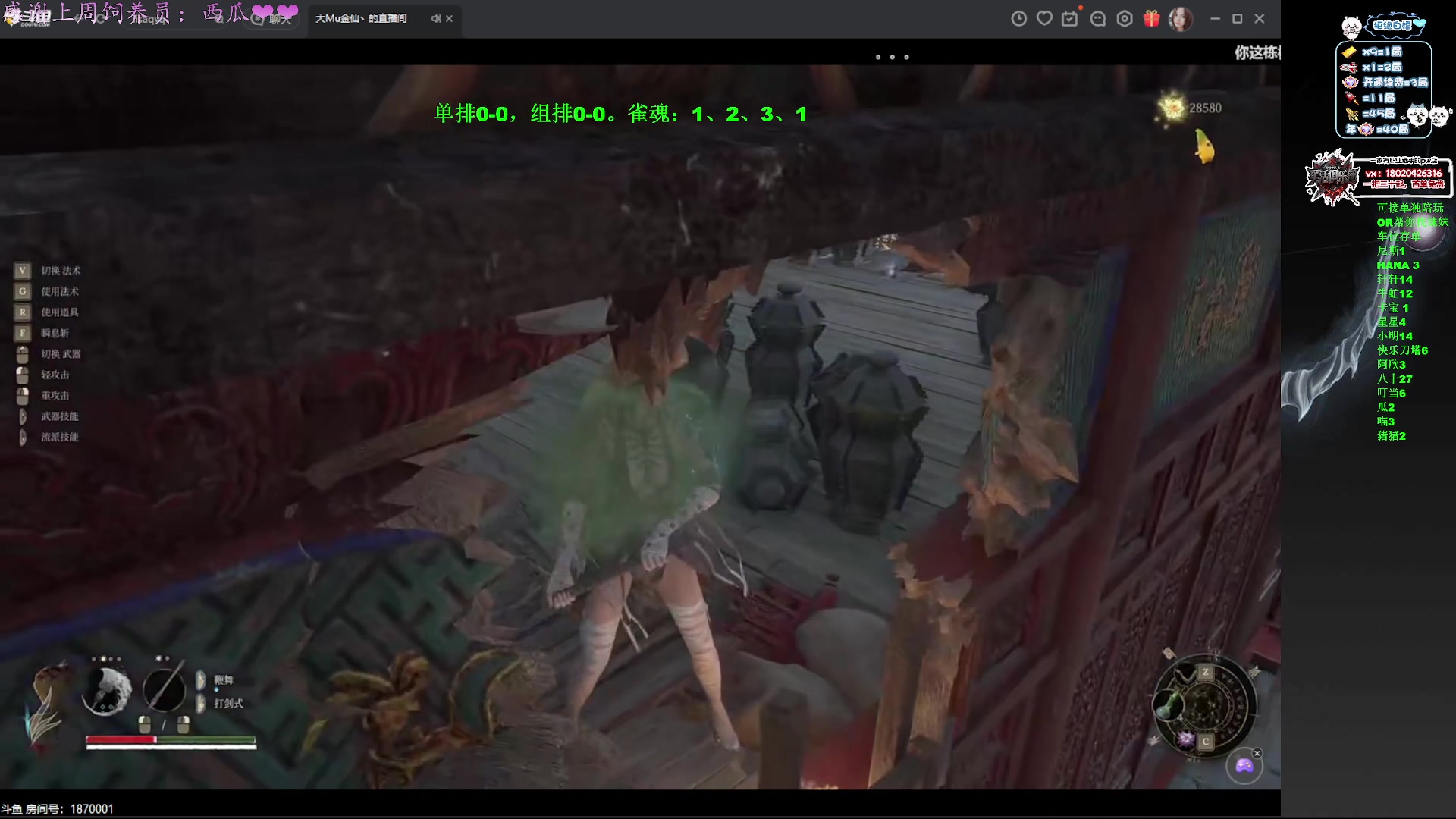Click the vx: 18020426316 contact text

(1404, 173)
